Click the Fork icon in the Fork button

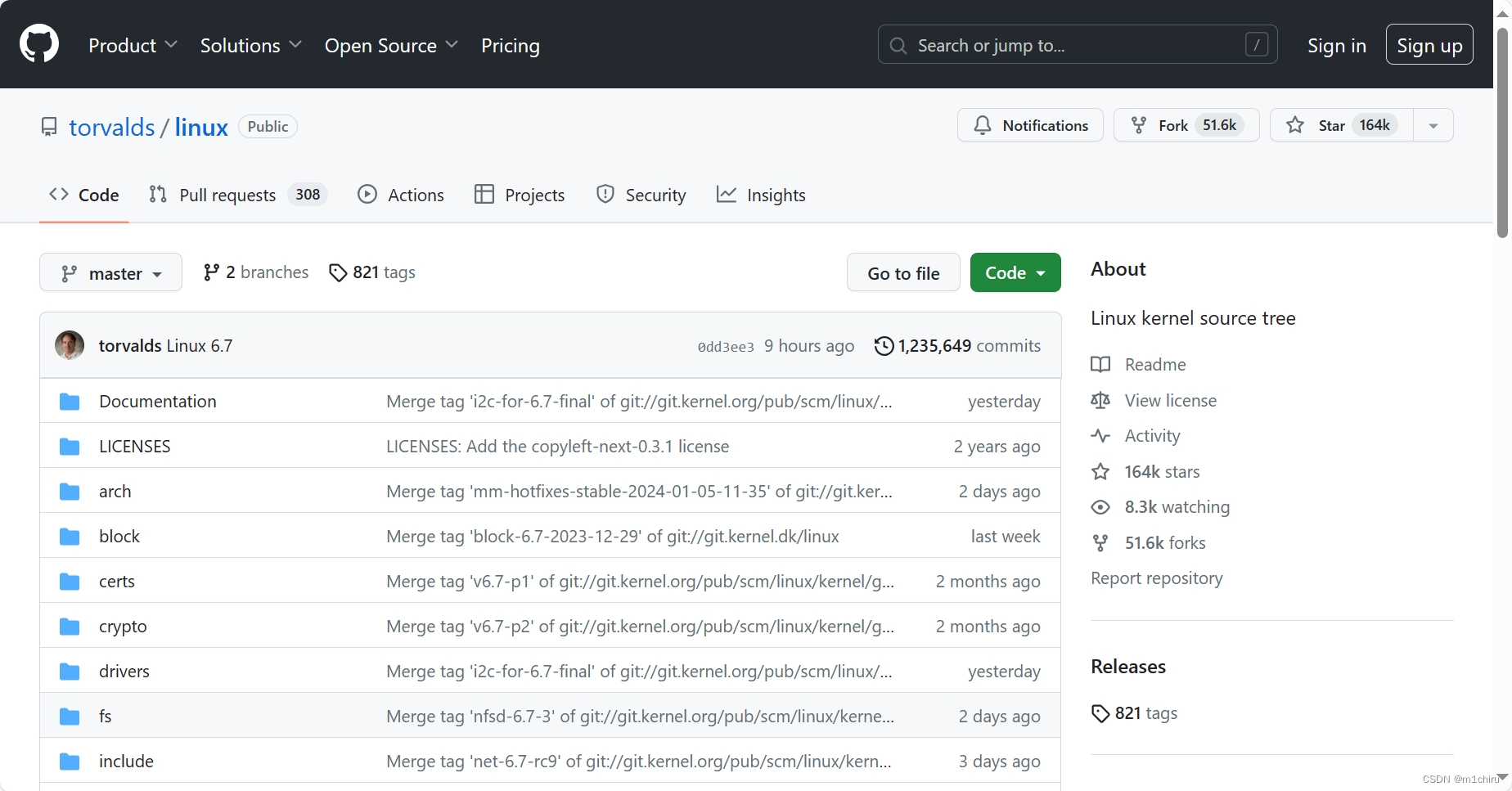pos(1138,125)
